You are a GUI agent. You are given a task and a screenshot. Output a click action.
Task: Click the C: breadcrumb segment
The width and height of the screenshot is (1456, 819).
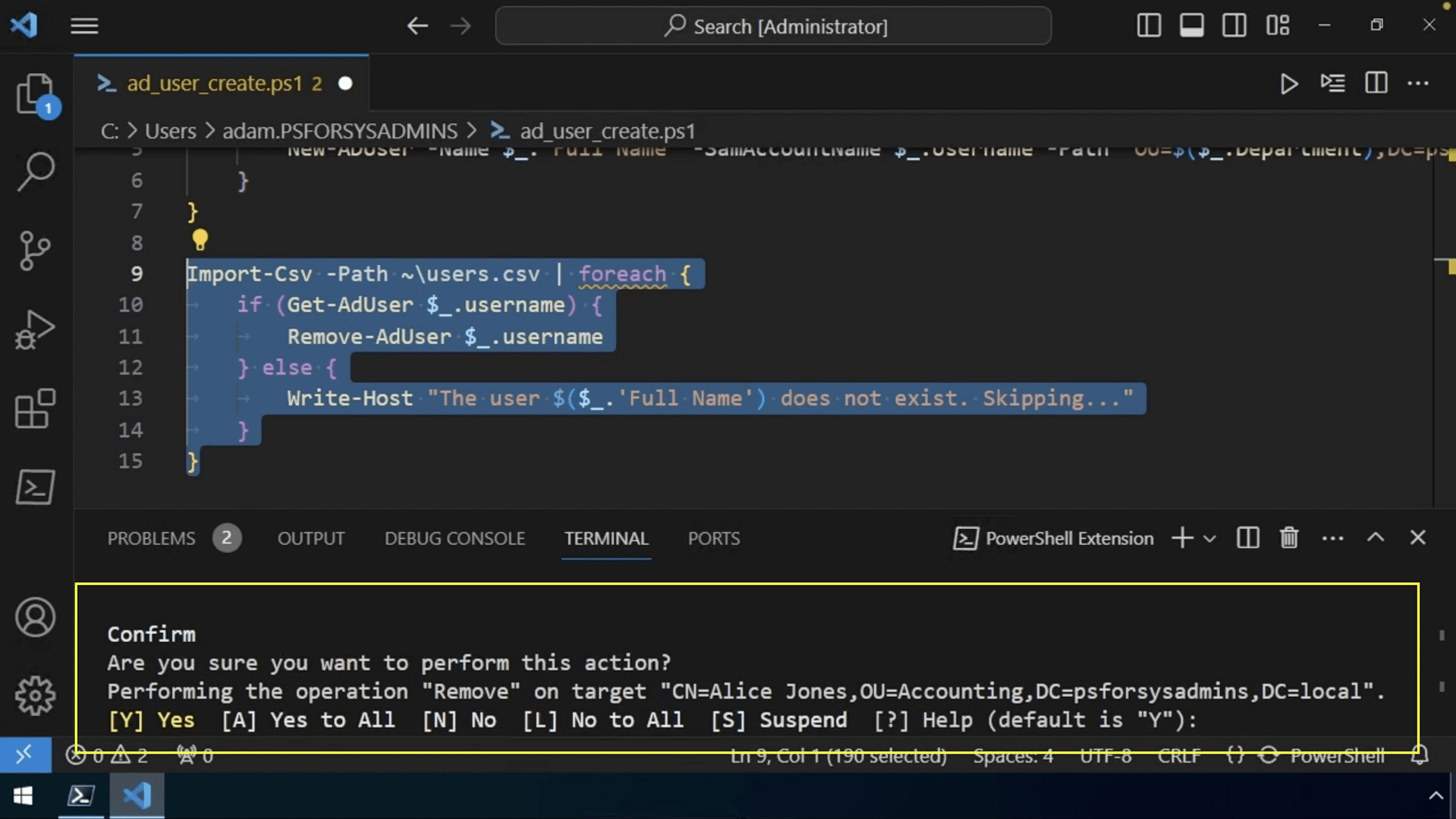click(110, 131)
